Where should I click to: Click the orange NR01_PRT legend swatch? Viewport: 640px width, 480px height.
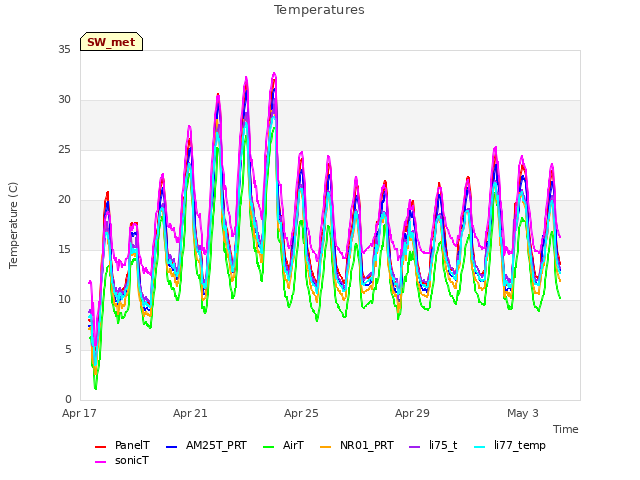coord(326,447)
